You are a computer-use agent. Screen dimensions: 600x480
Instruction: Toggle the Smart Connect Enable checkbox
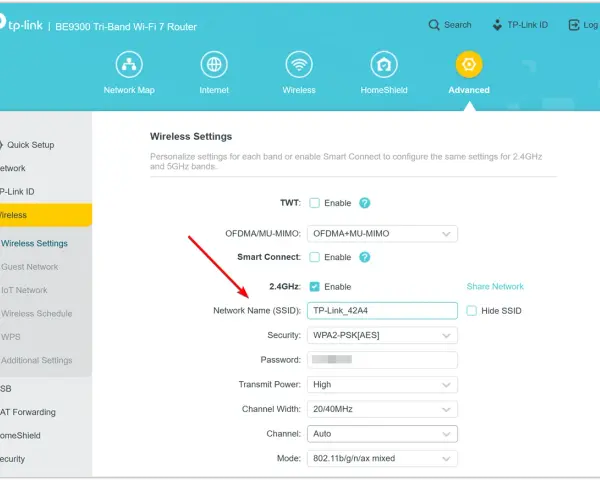pyautogui.click(x=315, y=257)
